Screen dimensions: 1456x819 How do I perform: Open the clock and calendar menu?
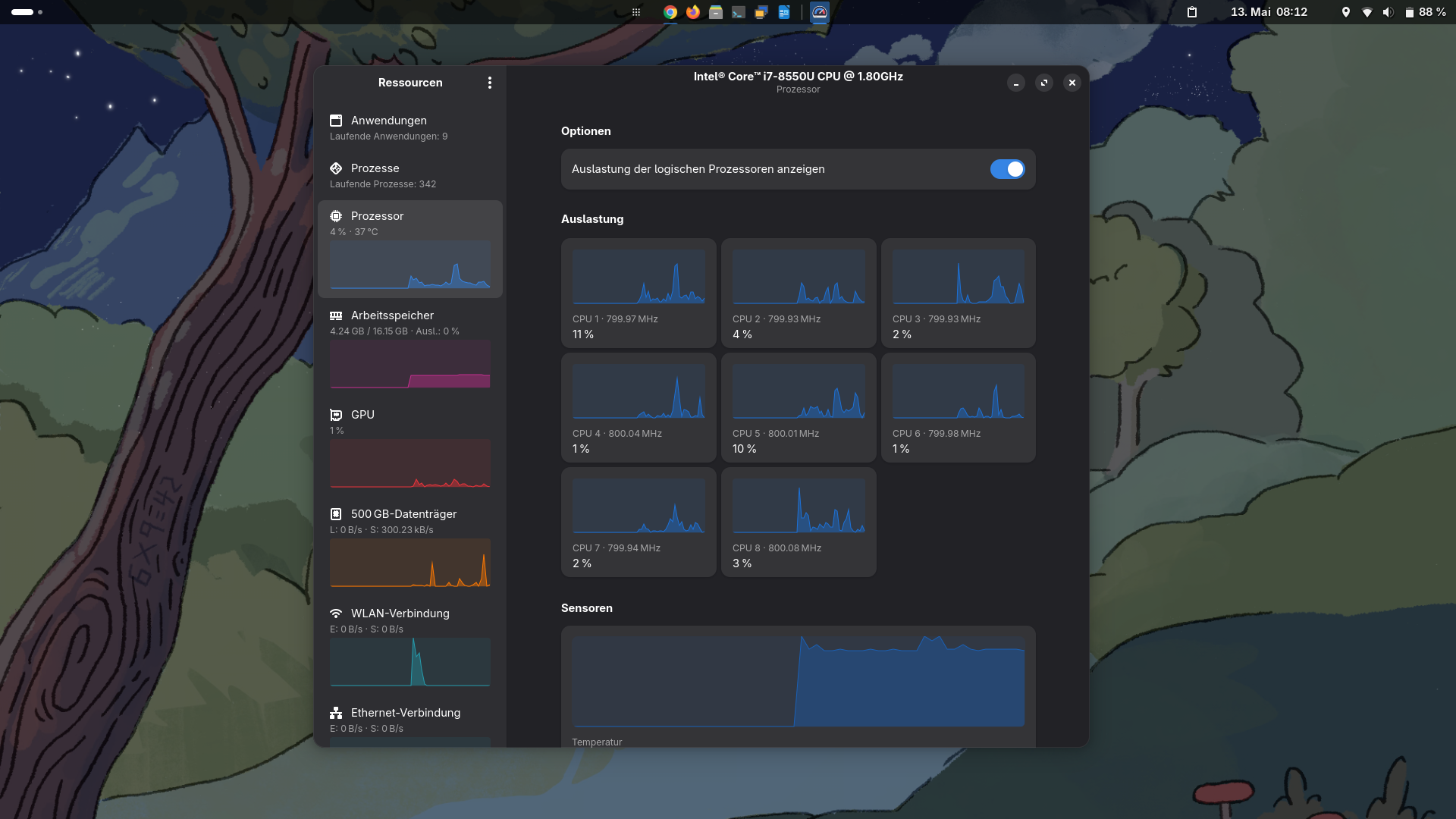click(x=1269, y=12)
